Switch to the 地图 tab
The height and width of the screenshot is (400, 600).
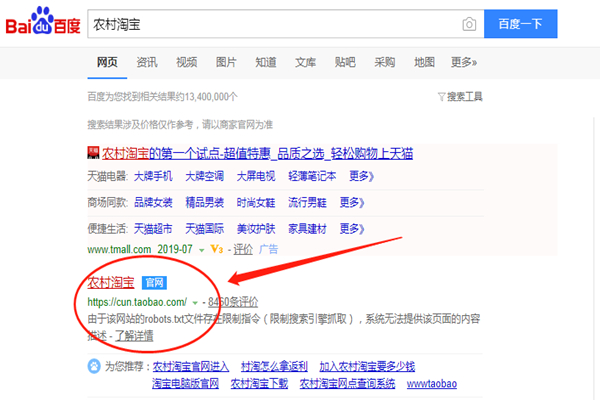point(424,62)
